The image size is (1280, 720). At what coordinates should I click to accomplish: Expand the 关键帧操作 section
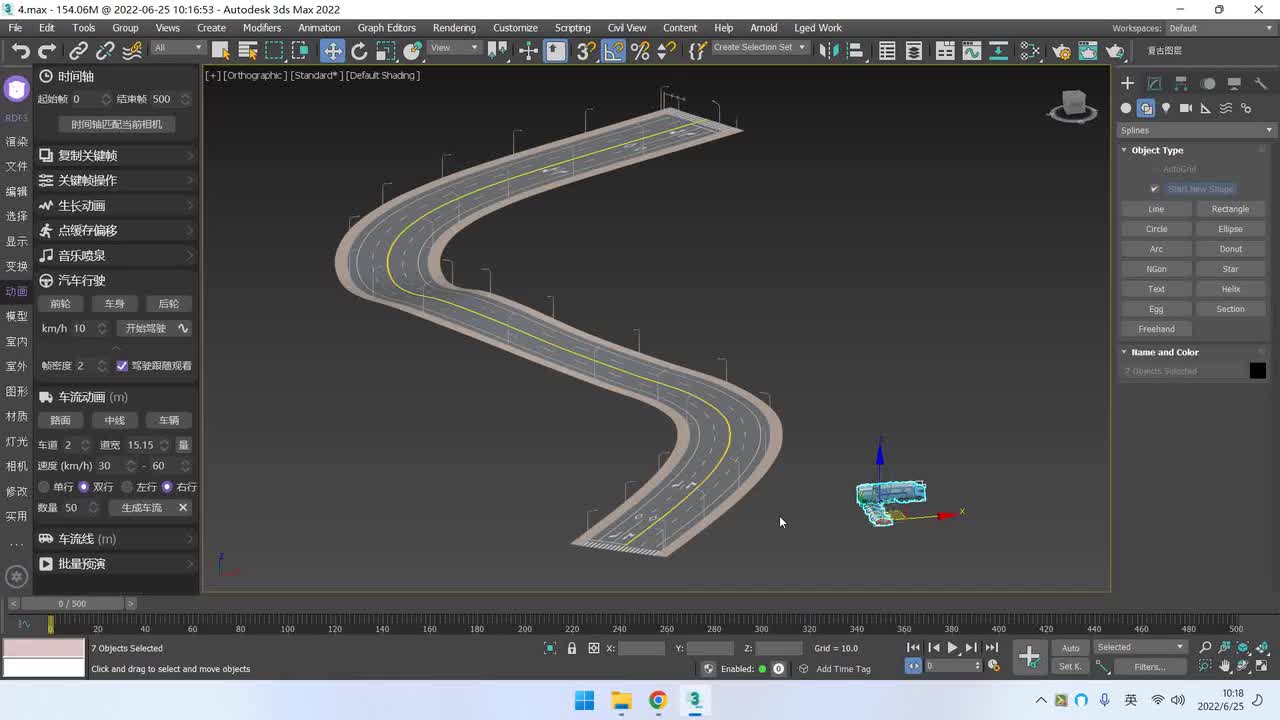tap(116, 180)
